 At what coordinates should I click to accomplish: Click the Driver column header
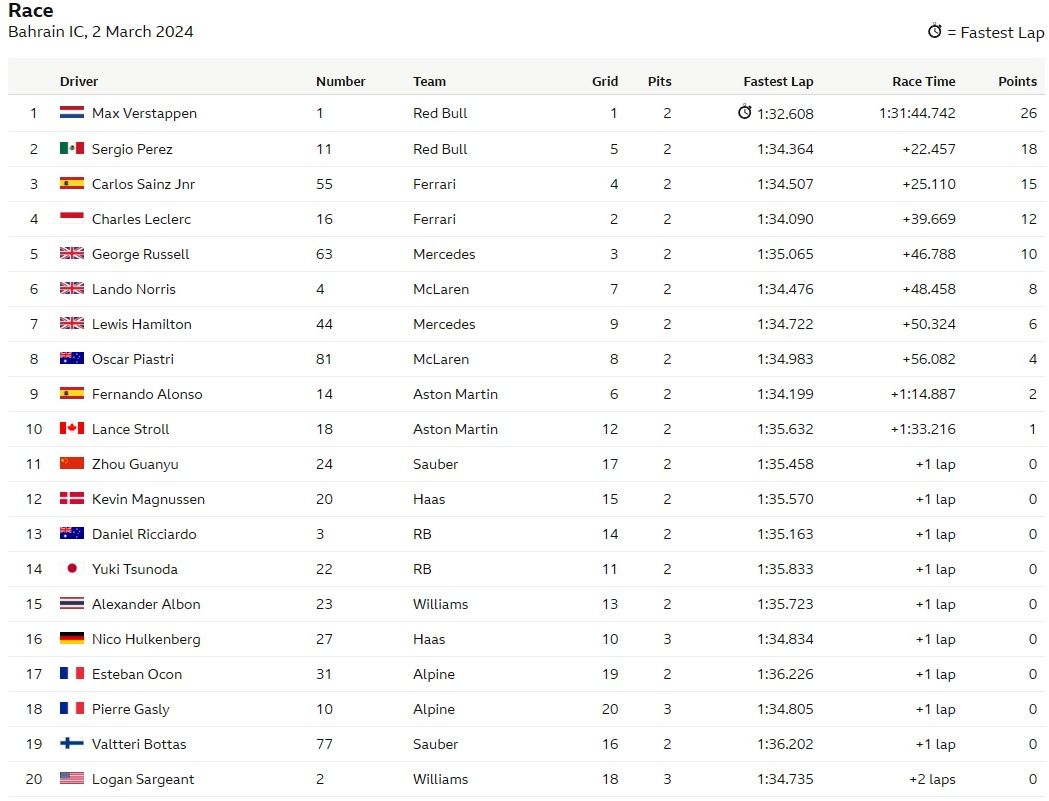coord(78,82)
